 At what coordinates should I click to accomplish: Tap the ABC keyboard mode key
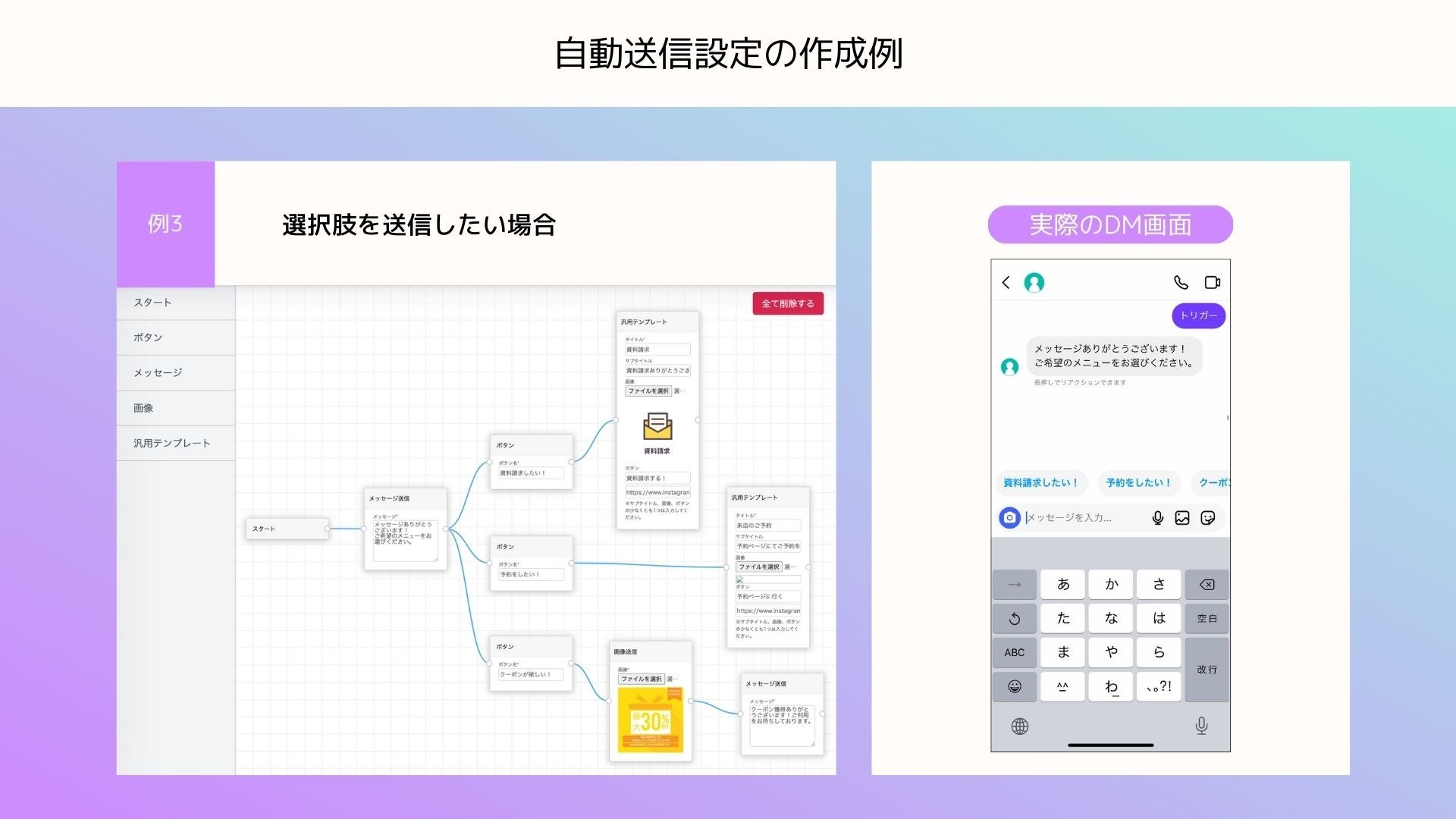pos(1014,652)
